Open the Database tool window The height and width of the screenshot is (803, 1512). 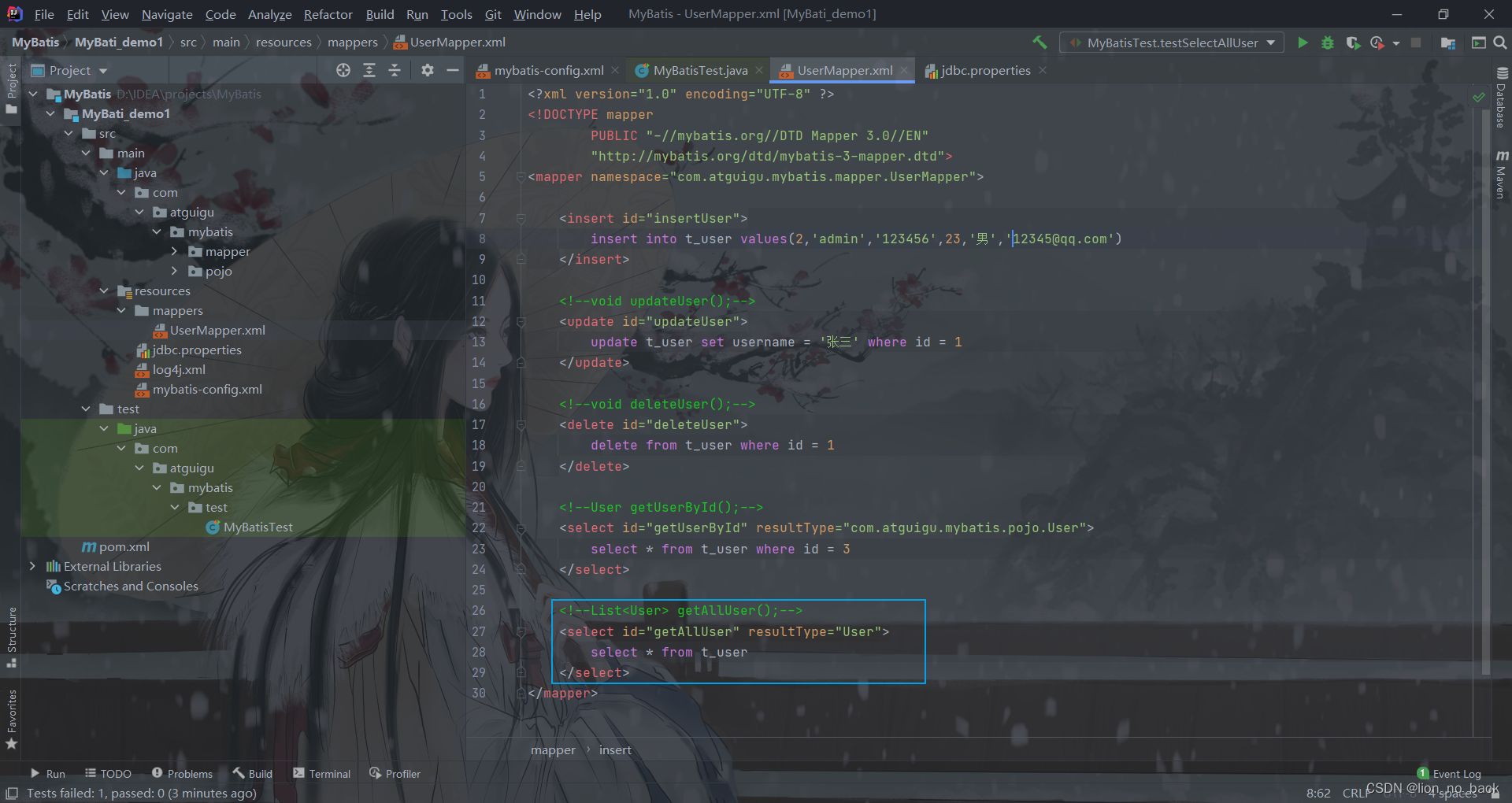(x=1501, y=98)
